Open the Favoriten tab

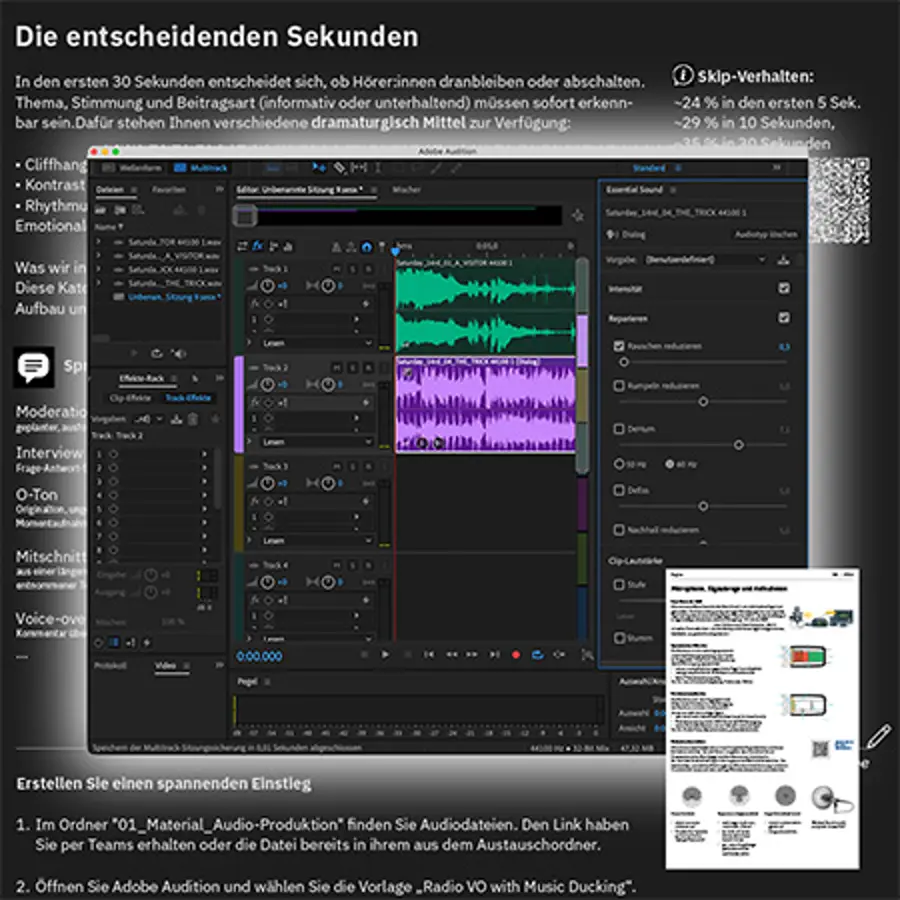coord(169,189)
